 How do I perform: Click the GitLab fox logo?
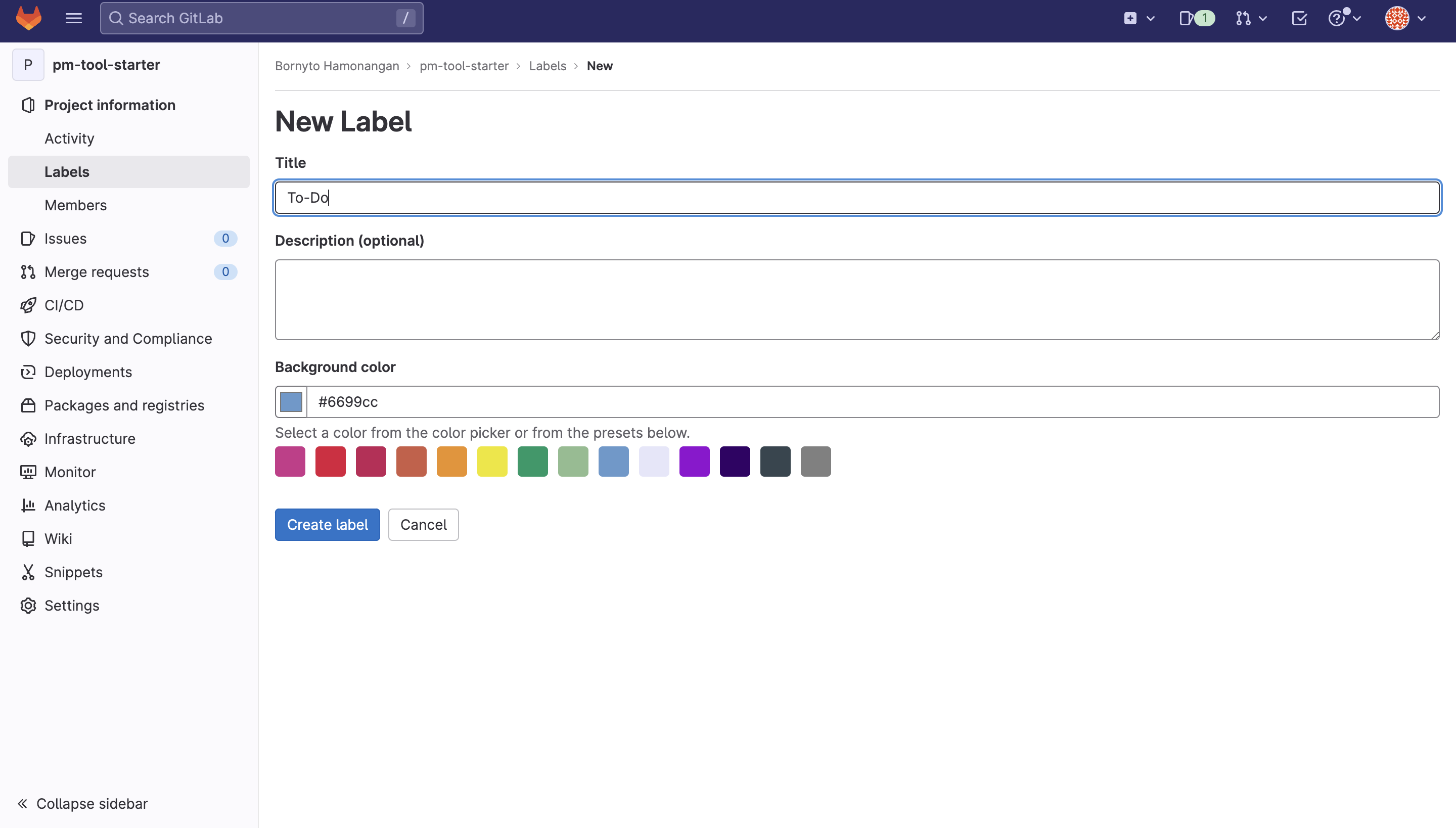coord(28,18)
